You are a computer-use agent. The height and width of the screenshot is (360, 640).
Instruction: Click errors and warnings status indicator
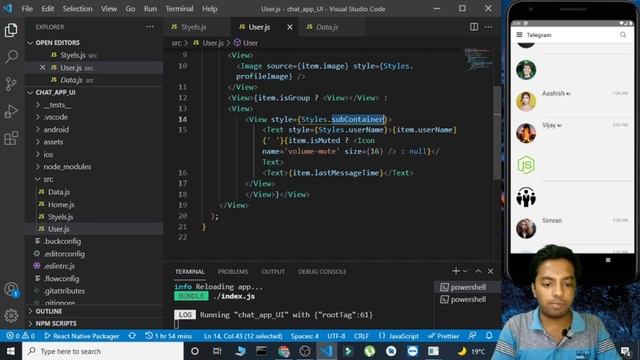pos(21,336)
